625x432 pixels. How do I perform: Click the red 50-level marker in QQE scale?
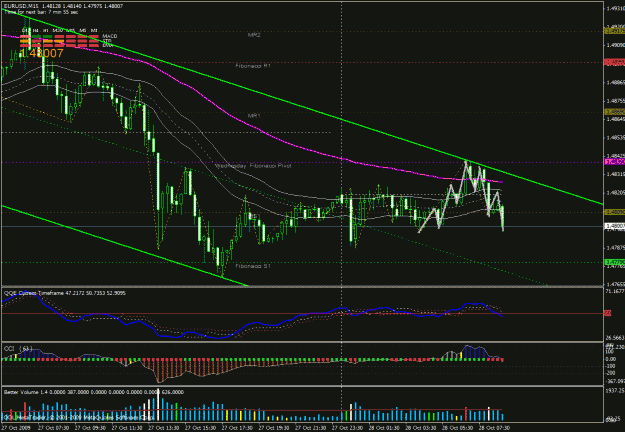pos(608,314)
